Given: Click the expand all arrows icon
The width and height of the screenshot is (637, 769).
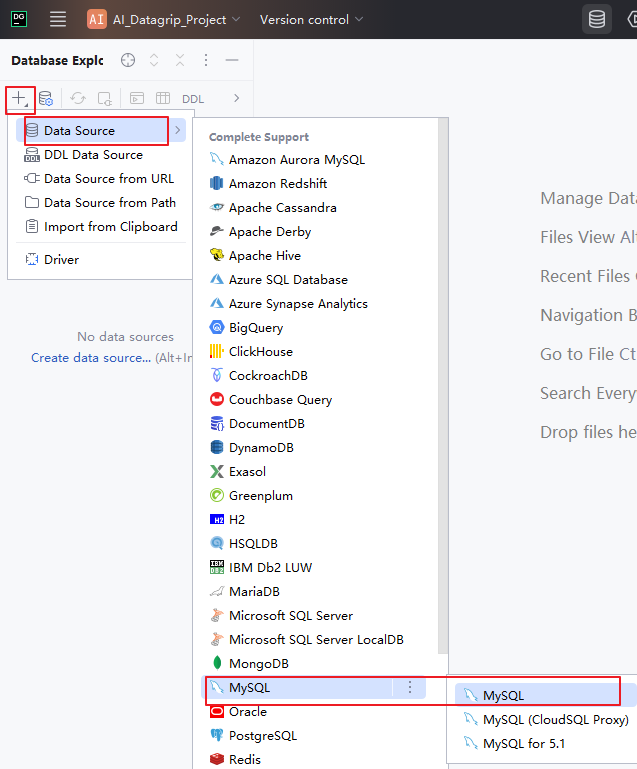Looking at the screenshot, I should tap(154, 60).
